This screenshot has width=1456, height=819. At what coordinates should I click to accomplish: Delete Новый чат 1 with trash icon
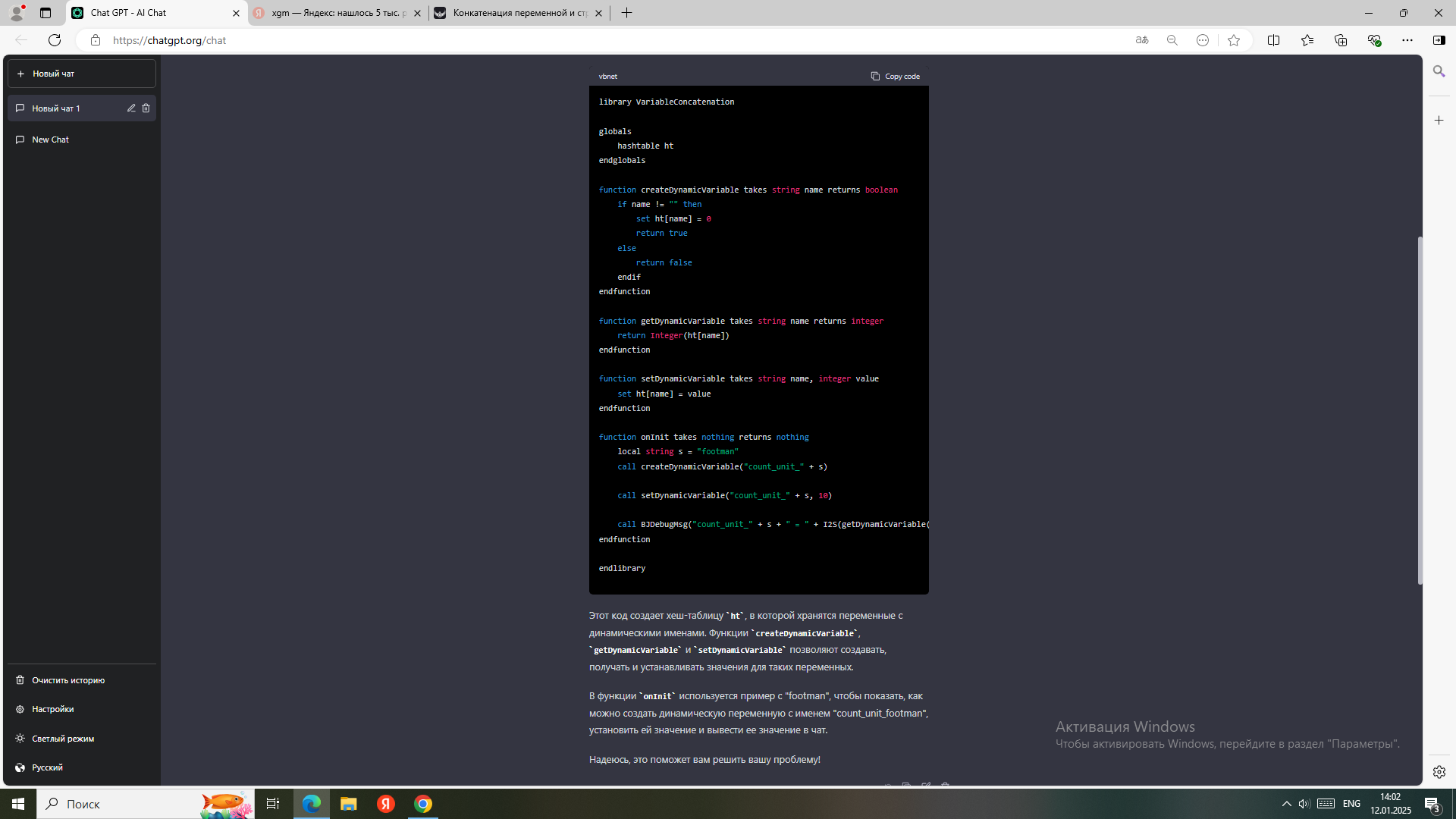tap(146, 108)
